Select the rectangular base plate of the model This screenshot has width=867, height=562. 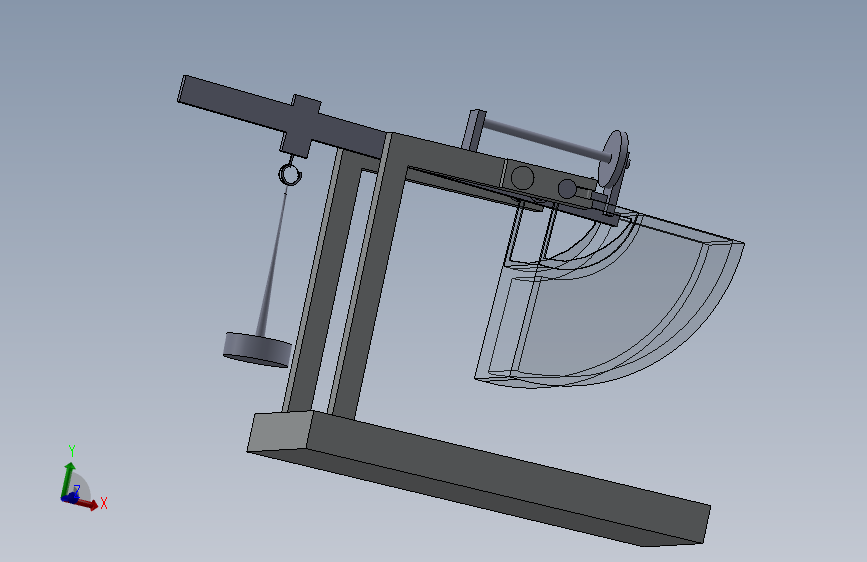click(x=479, y=478)
